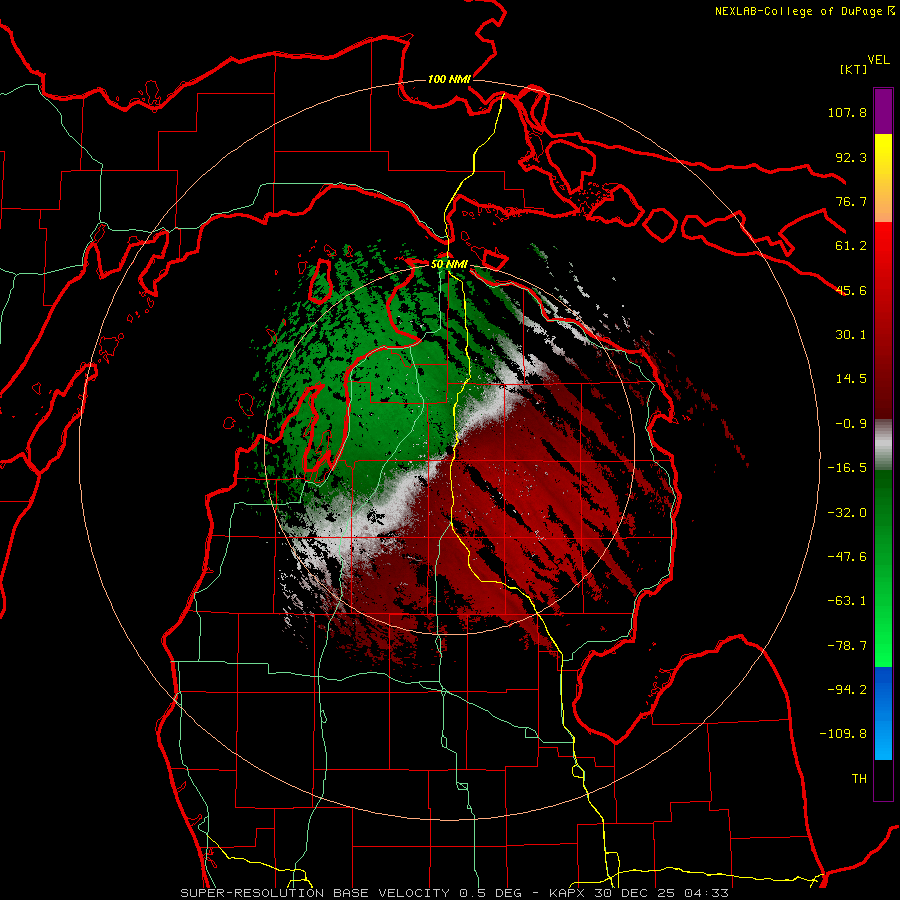Pick the gray near-zero segment of the color bar
Viewport: 900px width, 900px height.
(883, 445)
